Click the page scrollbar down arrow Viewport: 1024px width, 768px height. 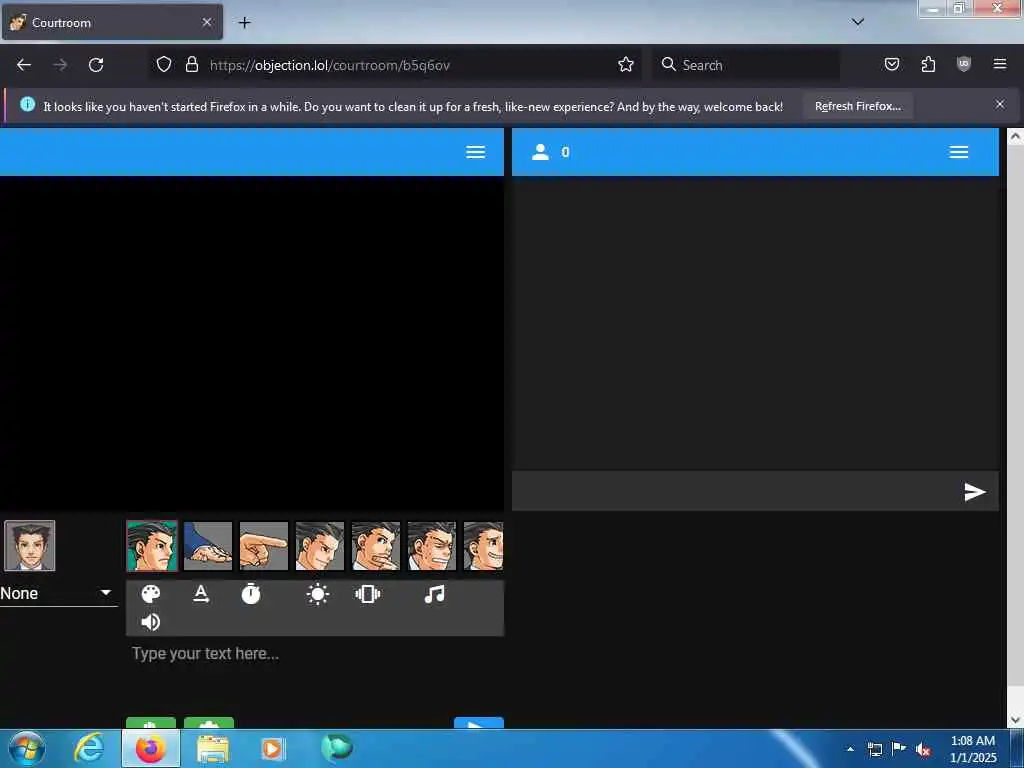pos(1016,720)
